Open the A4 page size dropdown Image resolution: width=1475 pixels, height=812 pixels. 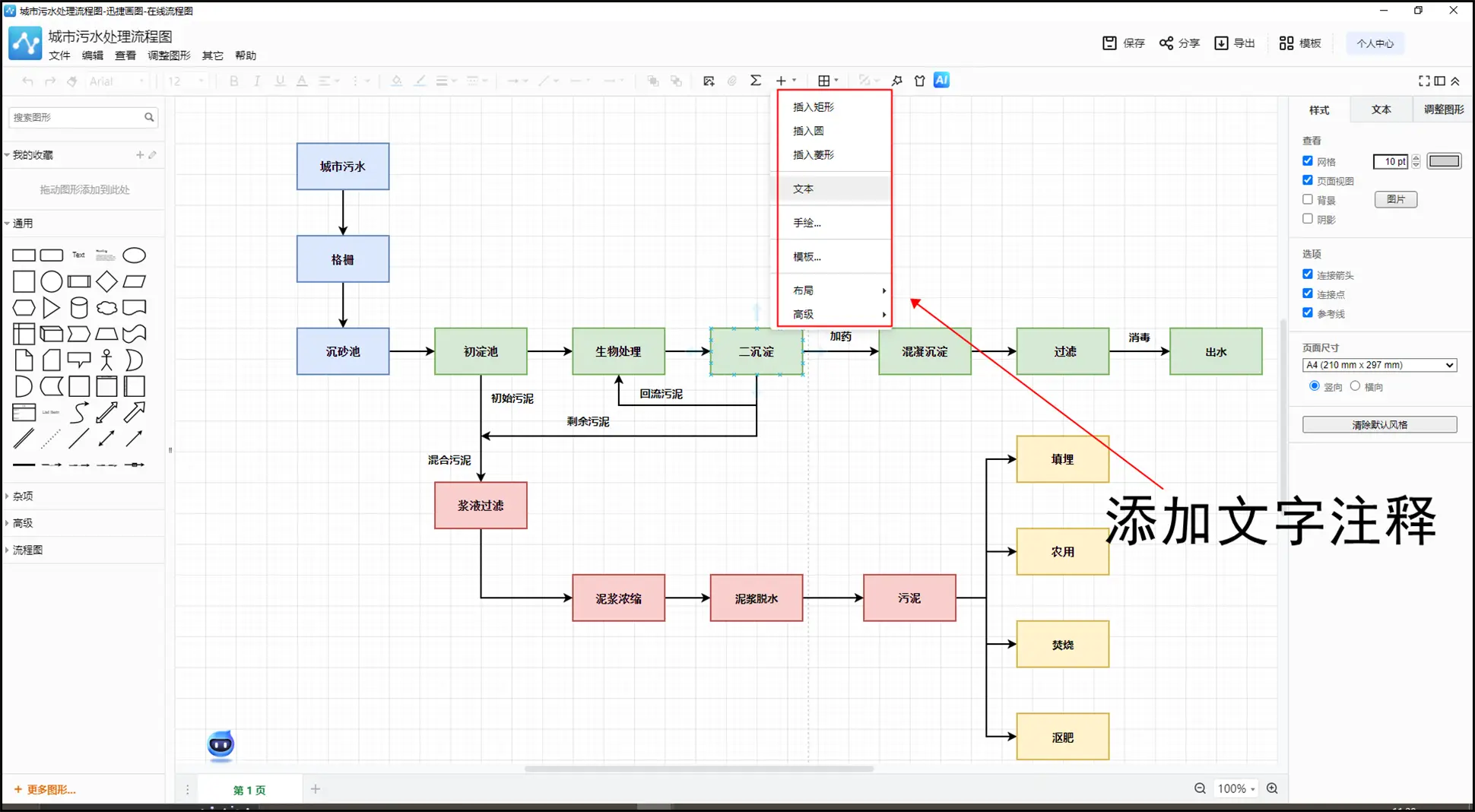(1379, 365)
